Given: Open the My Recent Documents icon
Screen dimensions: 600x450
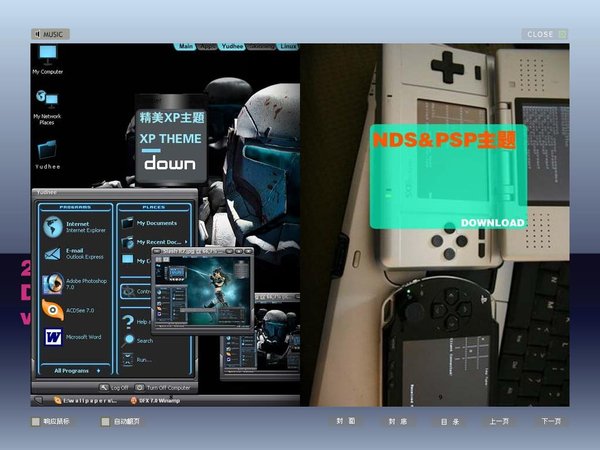Looking at the screenshot, I should [x=128, y=242].
